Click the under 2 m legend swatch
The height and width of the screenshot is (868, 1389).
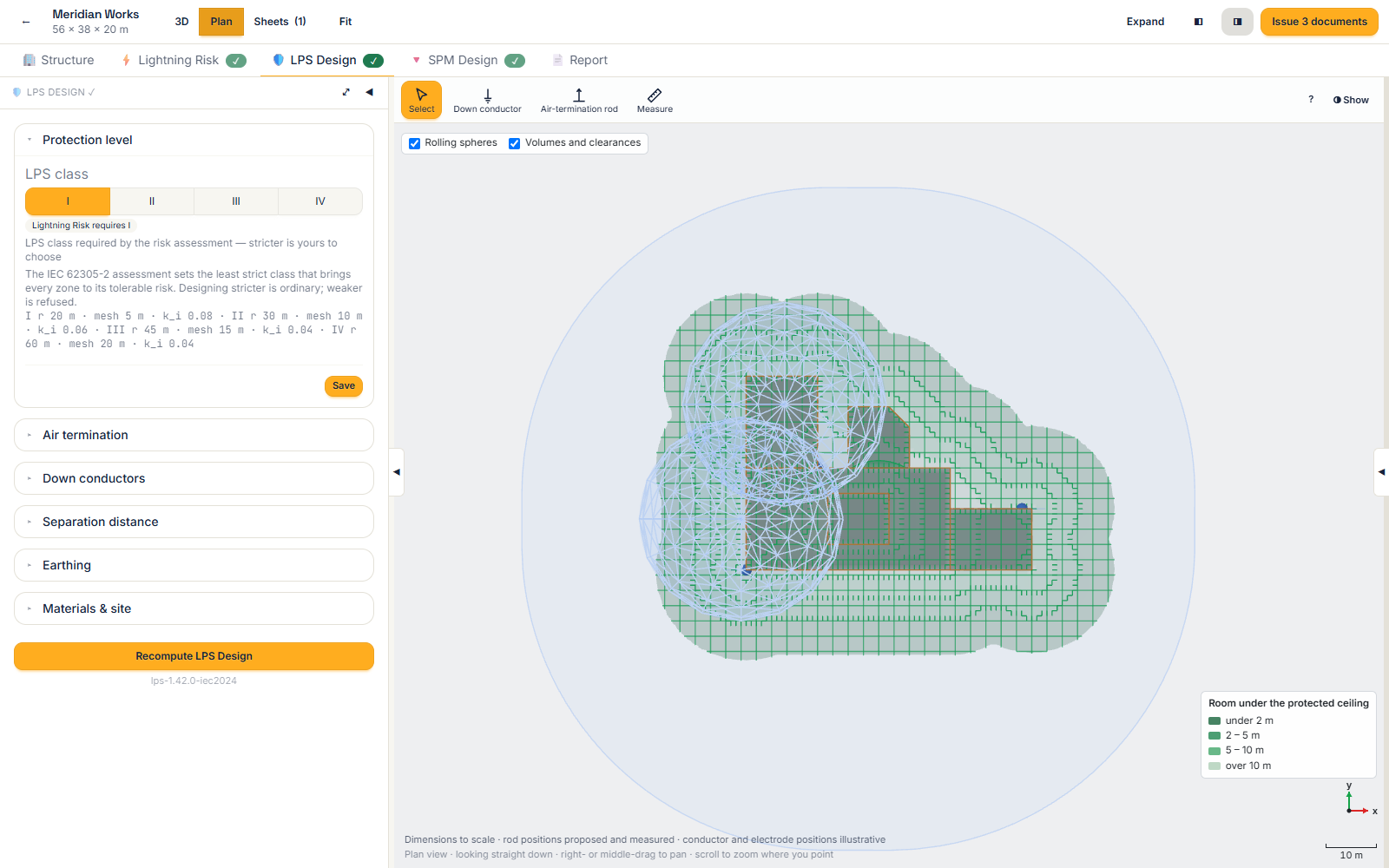click(1215, 720)
